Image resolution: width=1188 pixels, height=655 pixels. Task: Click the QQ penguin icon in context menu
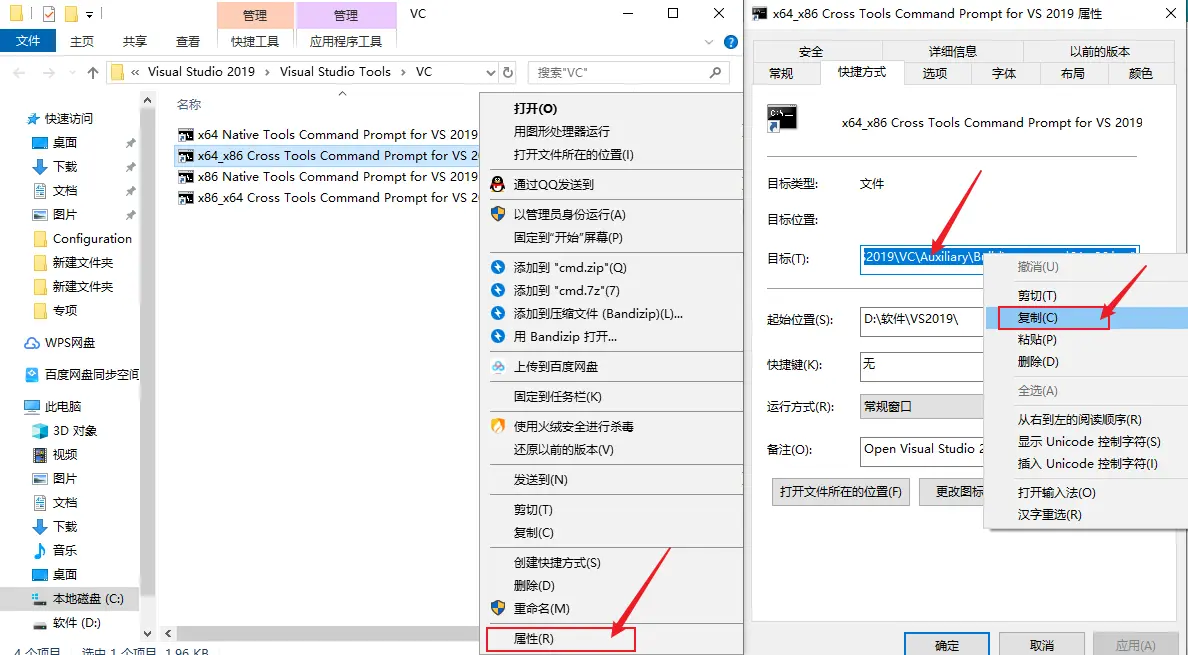pyautogui.click(x=498, y=184)
